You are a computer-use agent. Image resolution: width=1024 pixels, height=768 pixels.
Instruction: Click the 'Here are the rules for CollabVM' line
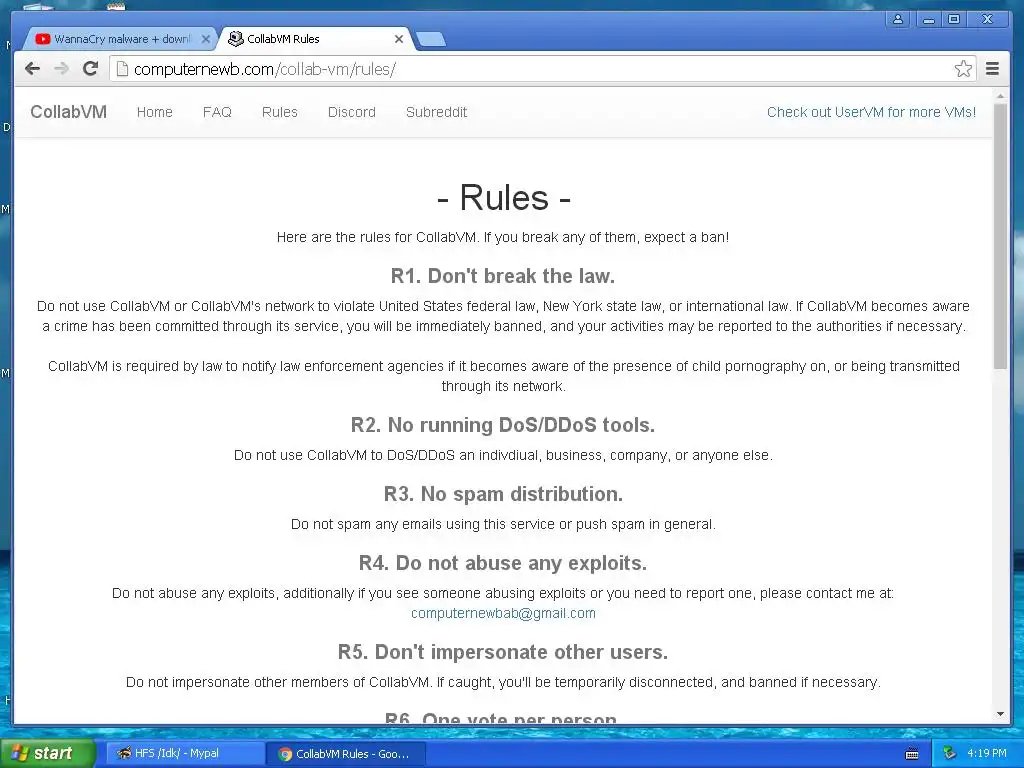point(503,237)
